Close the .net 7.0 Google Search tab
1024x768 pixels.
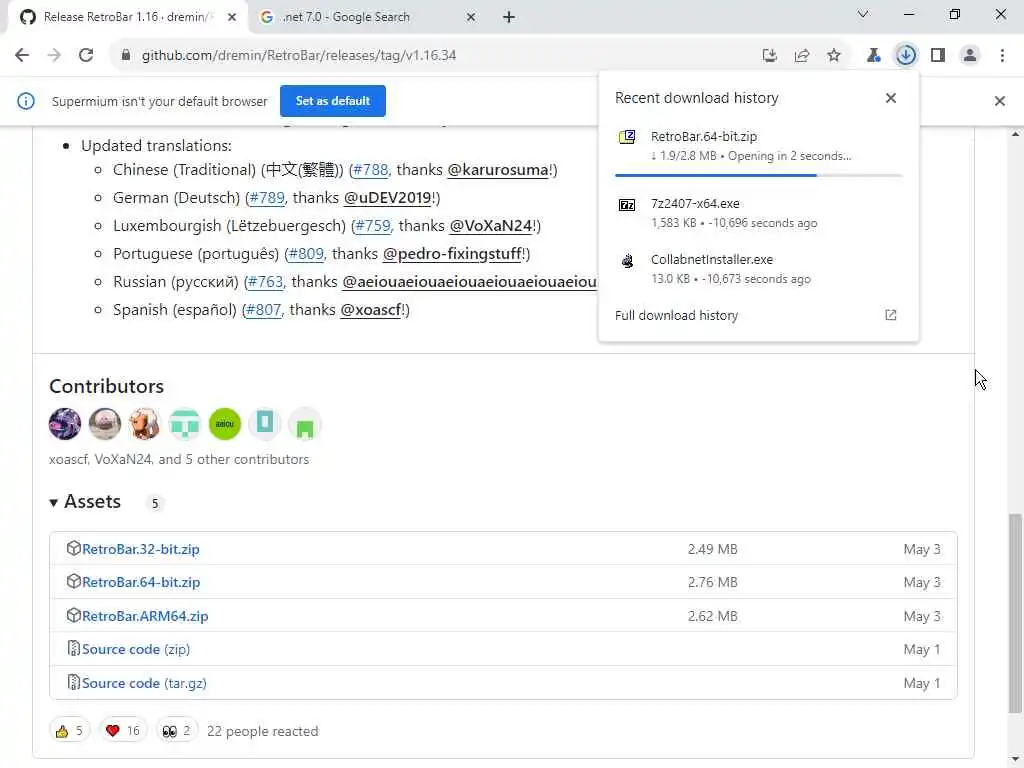pos(471,18)
